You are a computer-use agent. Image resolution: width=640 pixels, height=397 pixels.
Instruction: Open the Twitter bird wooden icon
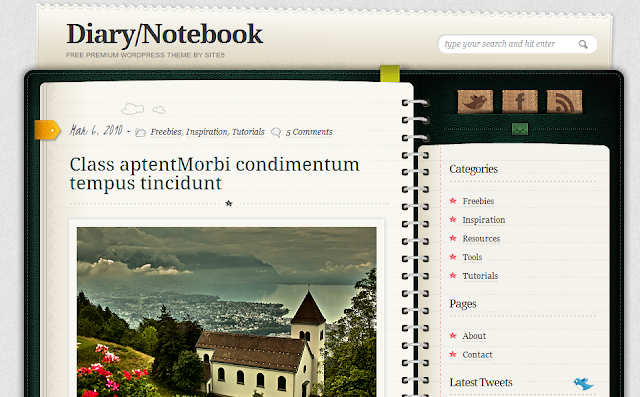(475, 101)
